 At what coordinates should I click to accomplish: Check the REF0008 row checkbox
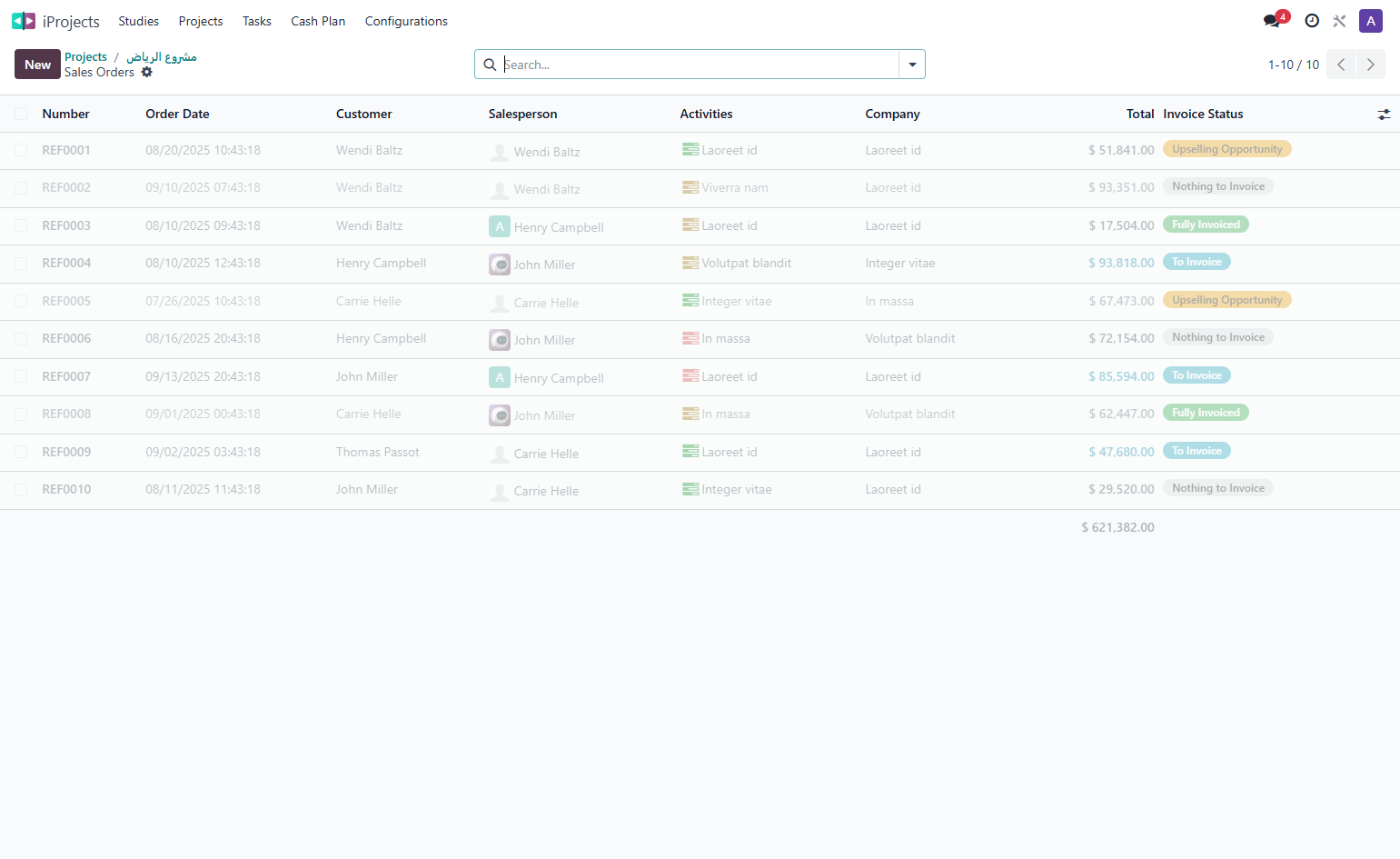tap(21, 414)
